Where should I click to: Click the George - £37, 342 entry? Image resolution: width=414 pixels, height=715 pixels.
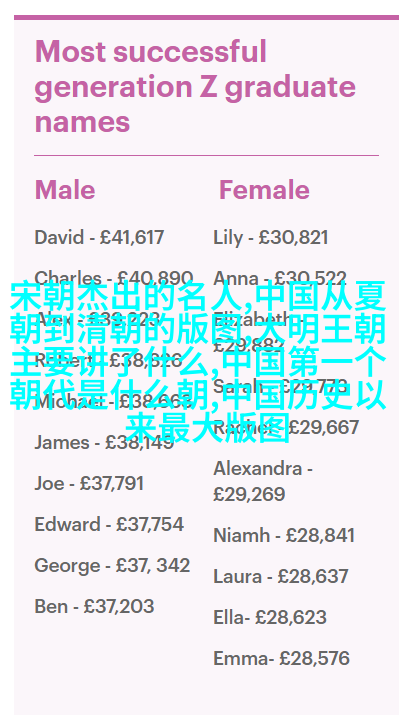tap(112, 565)
